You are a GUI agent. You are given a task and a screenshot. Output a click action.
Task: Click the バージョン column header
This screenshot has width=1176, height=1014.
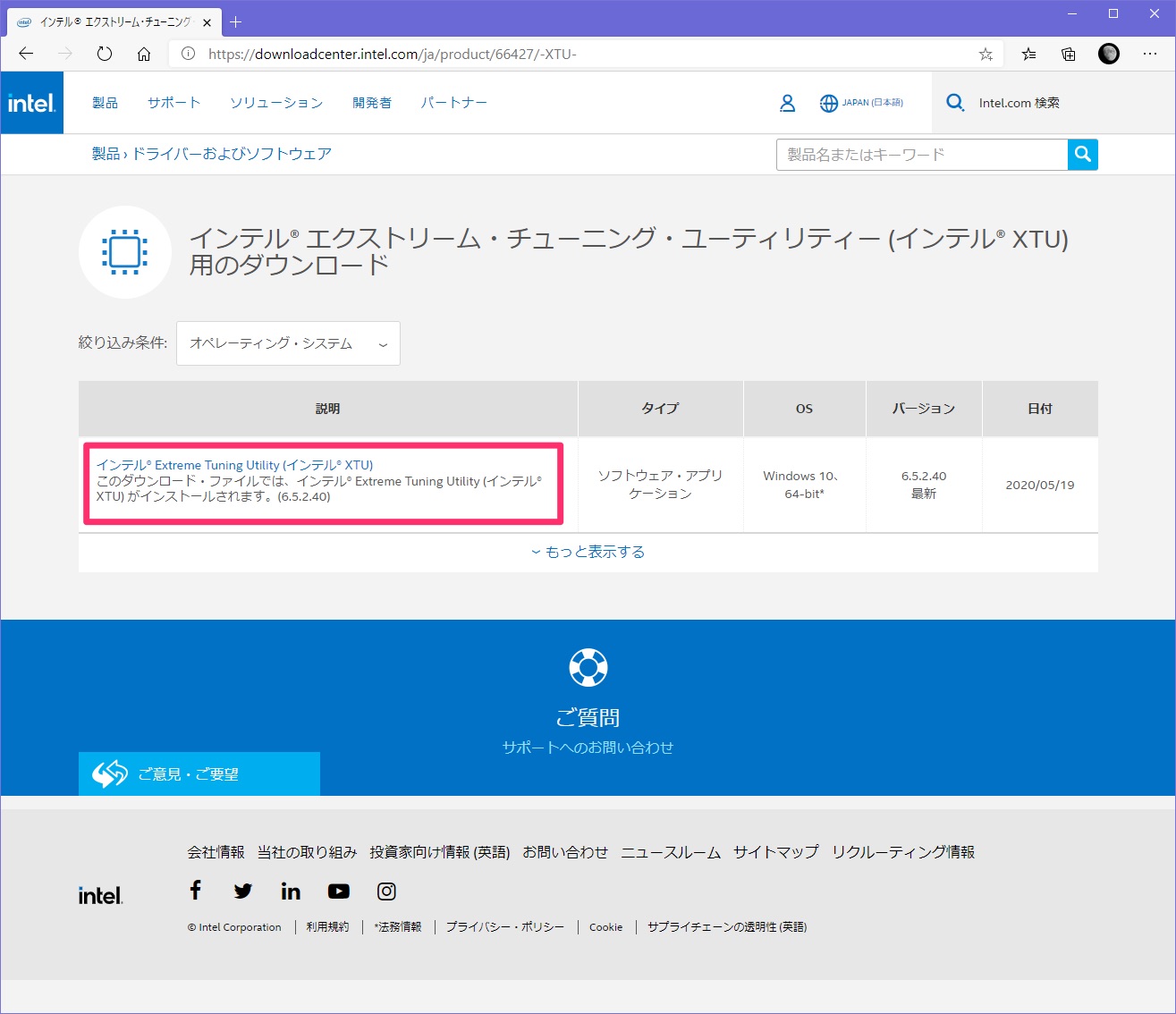tap(924, 409)
